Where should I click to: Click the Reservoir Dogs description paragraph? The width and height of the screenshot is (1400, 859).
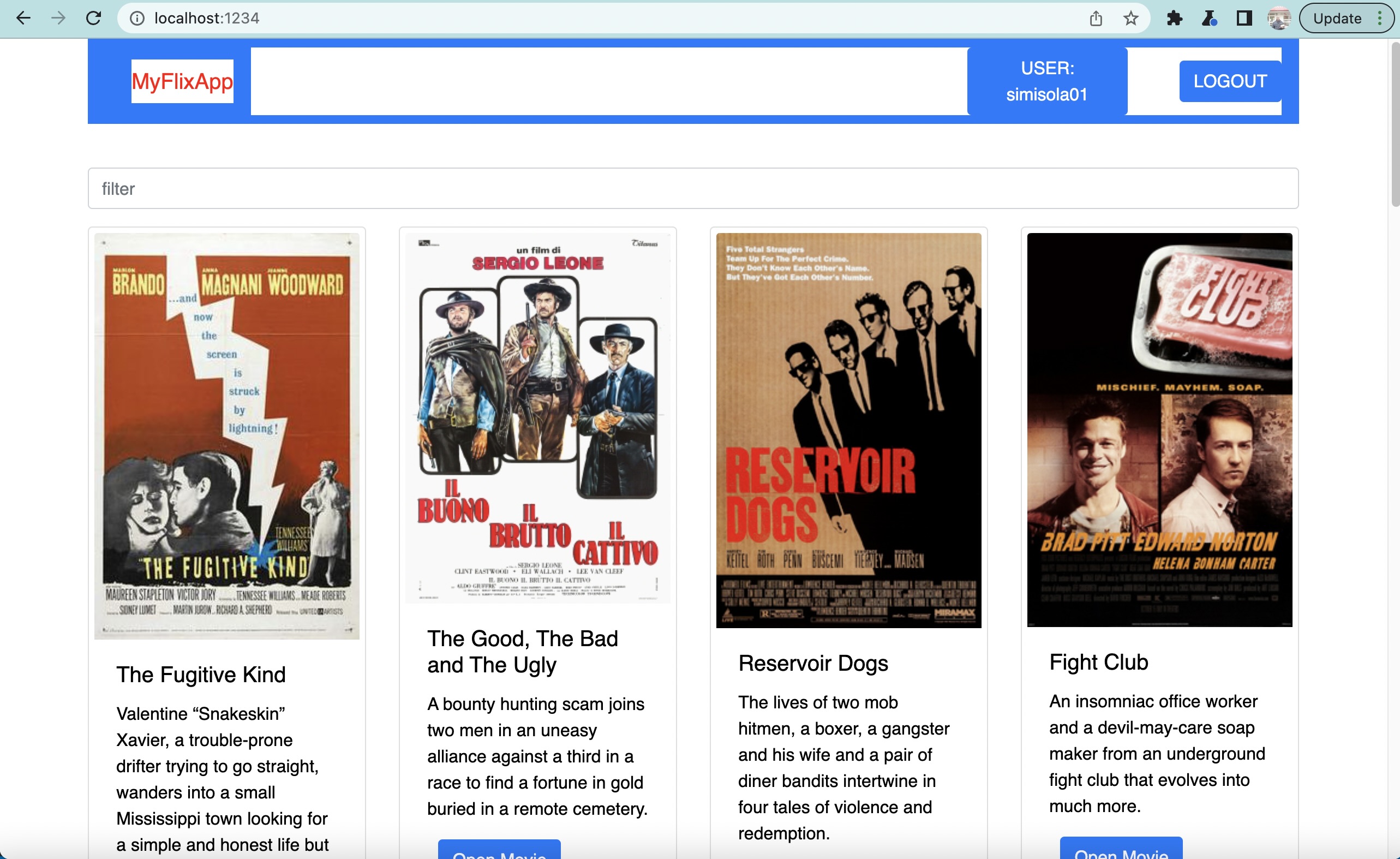843,768
